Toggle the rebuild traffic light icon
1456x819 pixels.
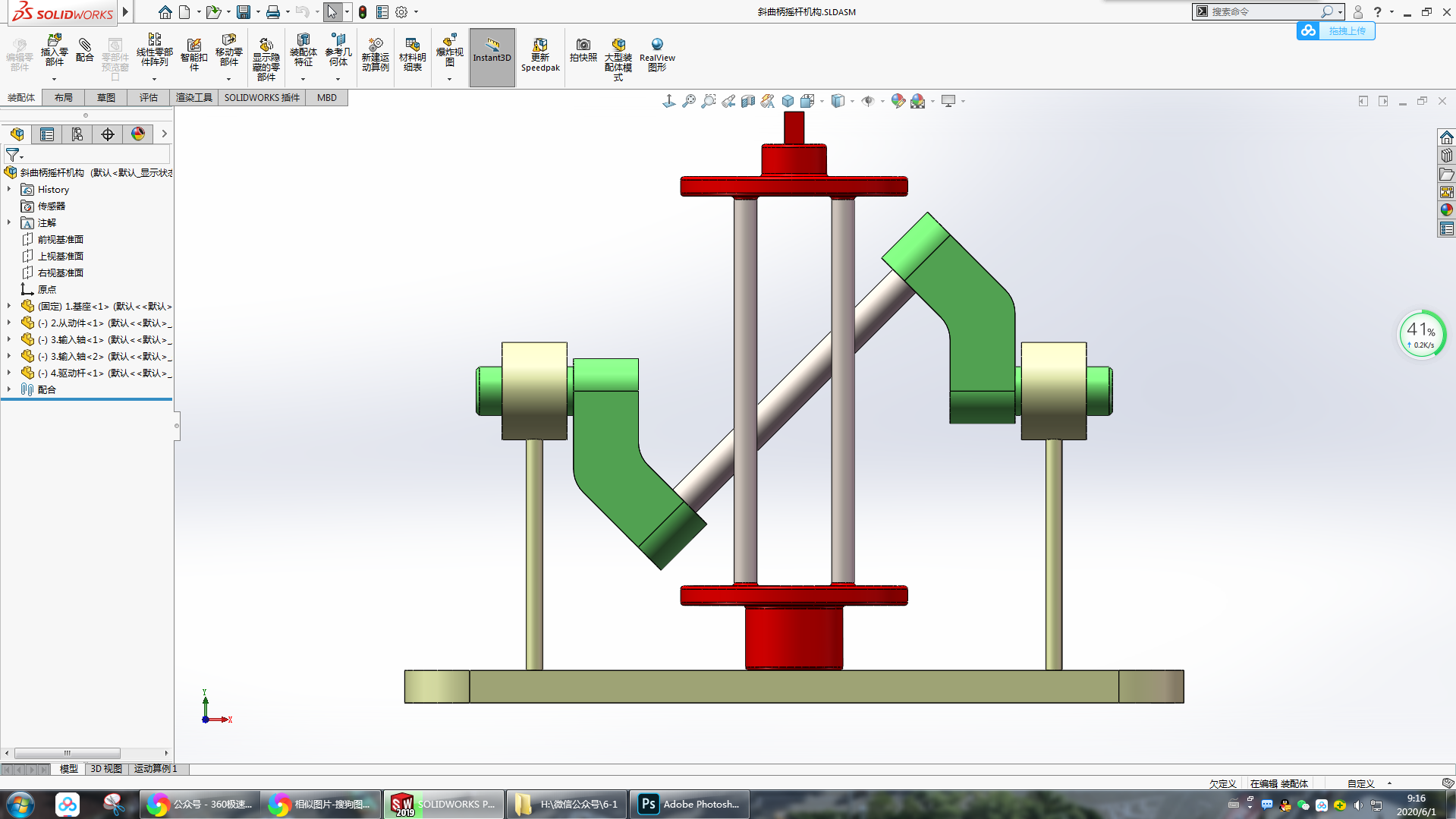pos(363,12)
